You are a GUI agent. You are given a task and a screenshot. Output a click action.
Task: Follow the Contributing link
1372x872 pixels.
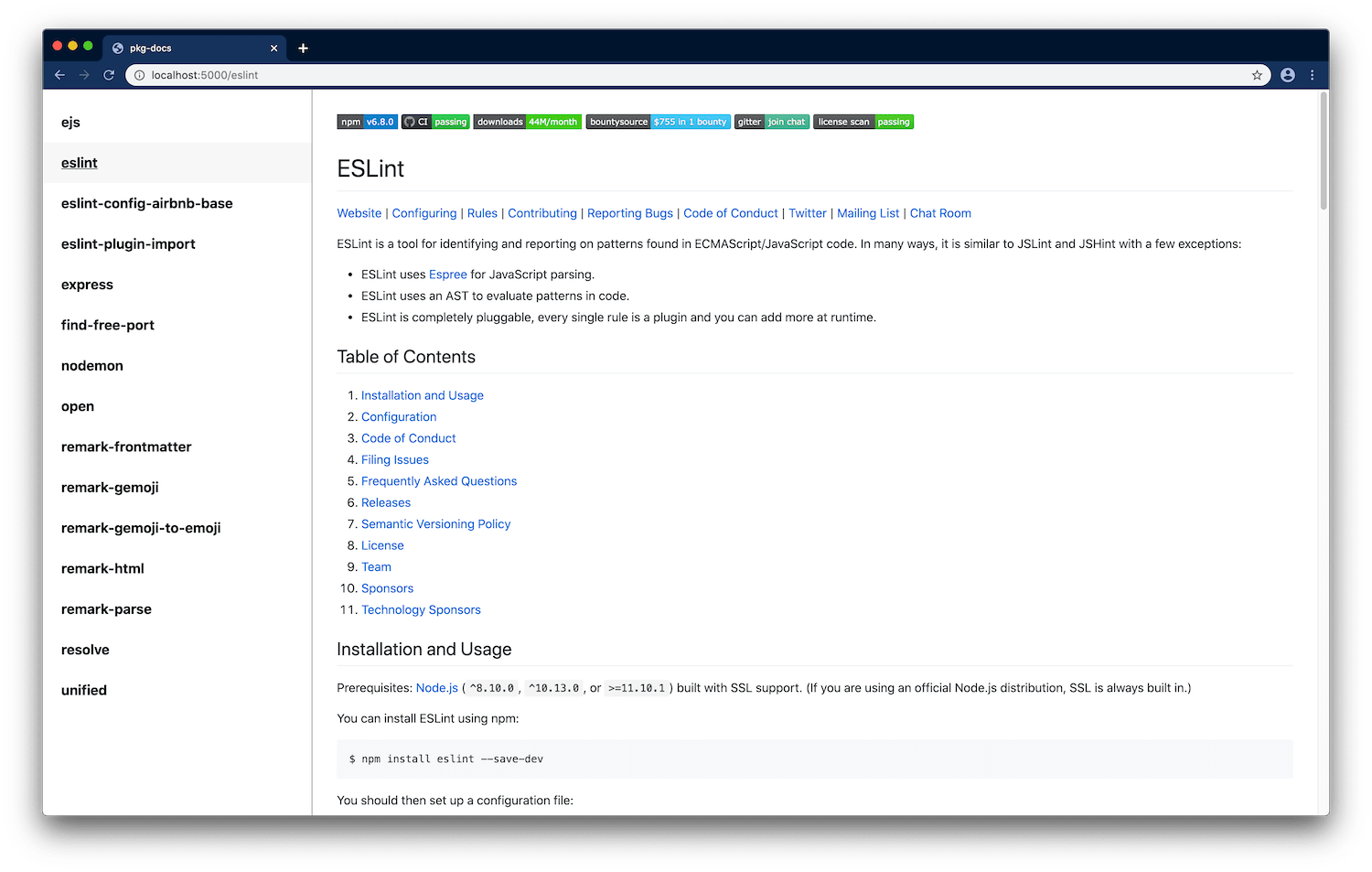click(542, 213)
